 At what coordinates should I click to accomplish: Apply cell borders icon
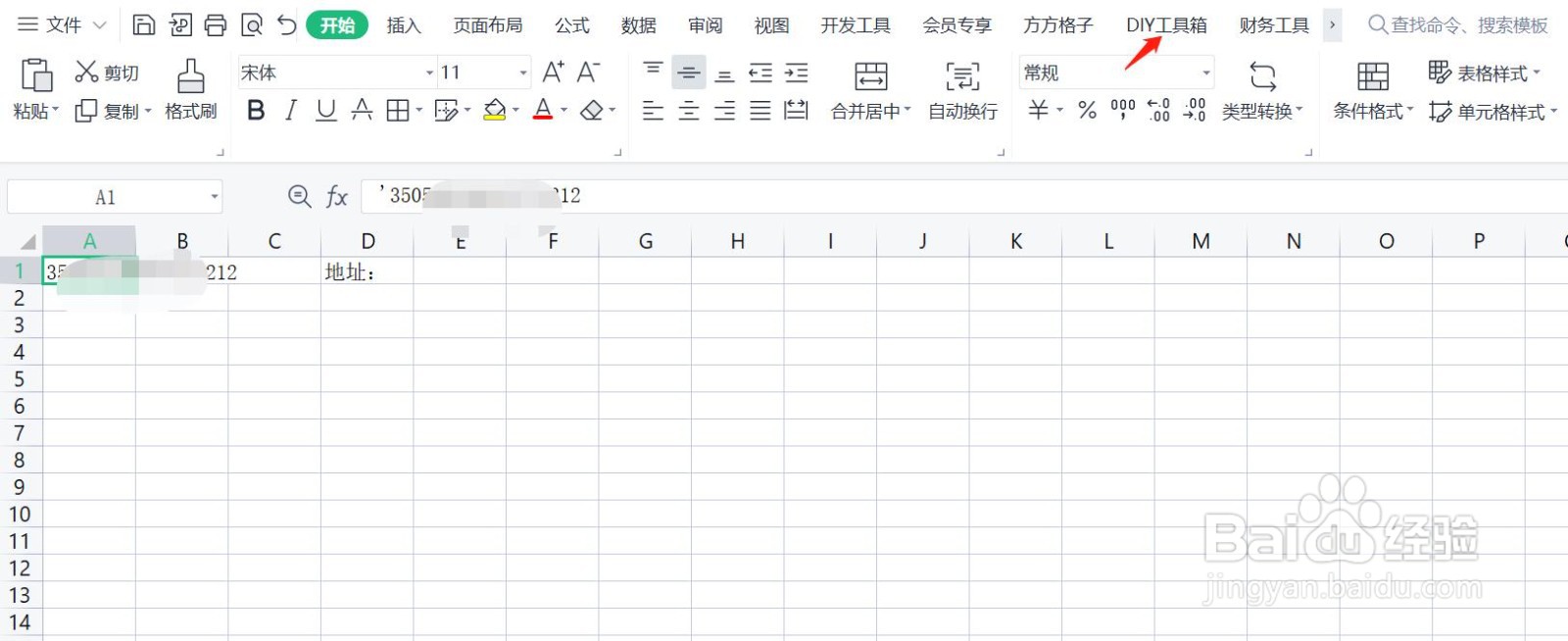[x=397, y=111]
